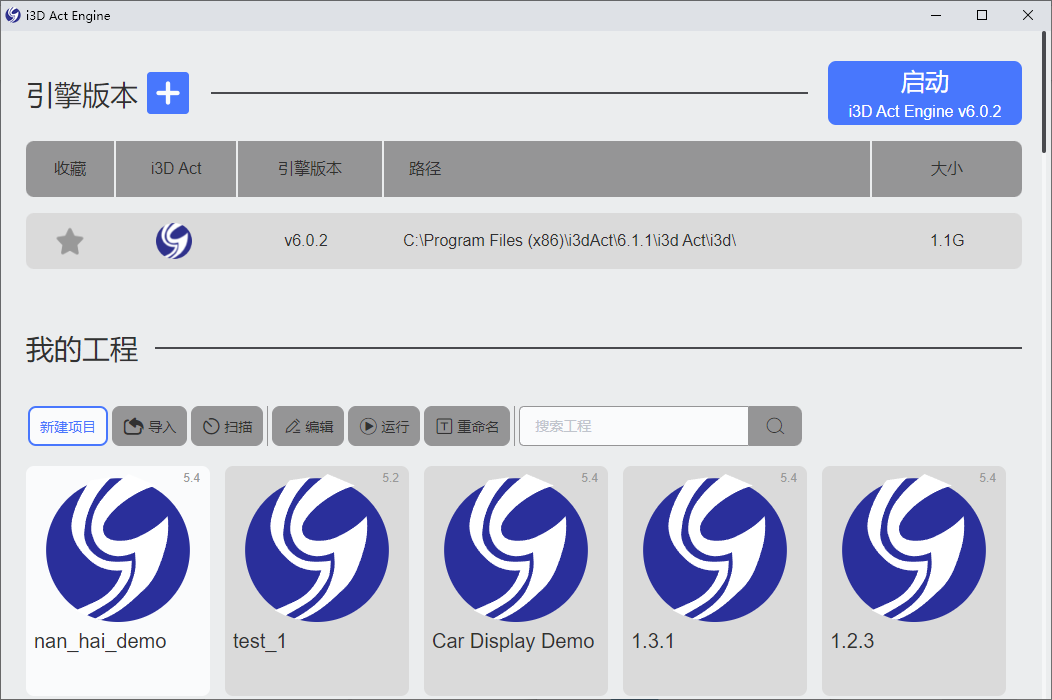This screenshot has width=1052, height=700.
Task: Click the i3D Act Engine title bar icon
Action: tap(13, 15)
